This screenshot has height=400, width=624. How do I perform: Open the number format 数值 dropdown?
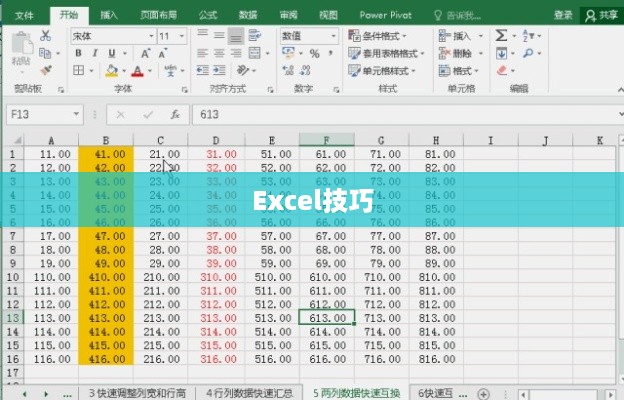coord(333,36)
